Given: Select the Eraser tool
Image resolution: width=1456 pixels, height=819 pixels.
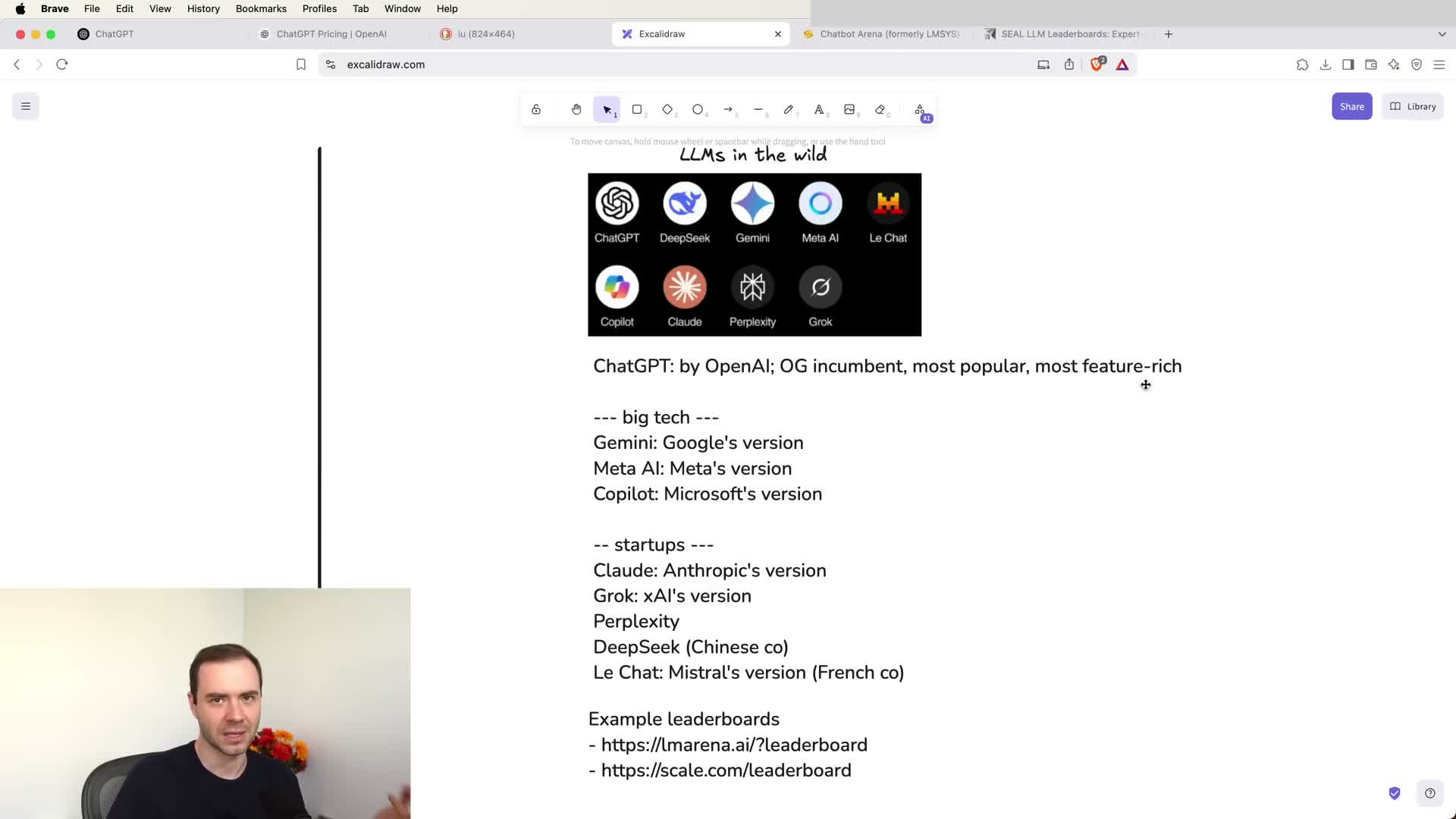Looking at the screenshot, I should click(880, 109).
